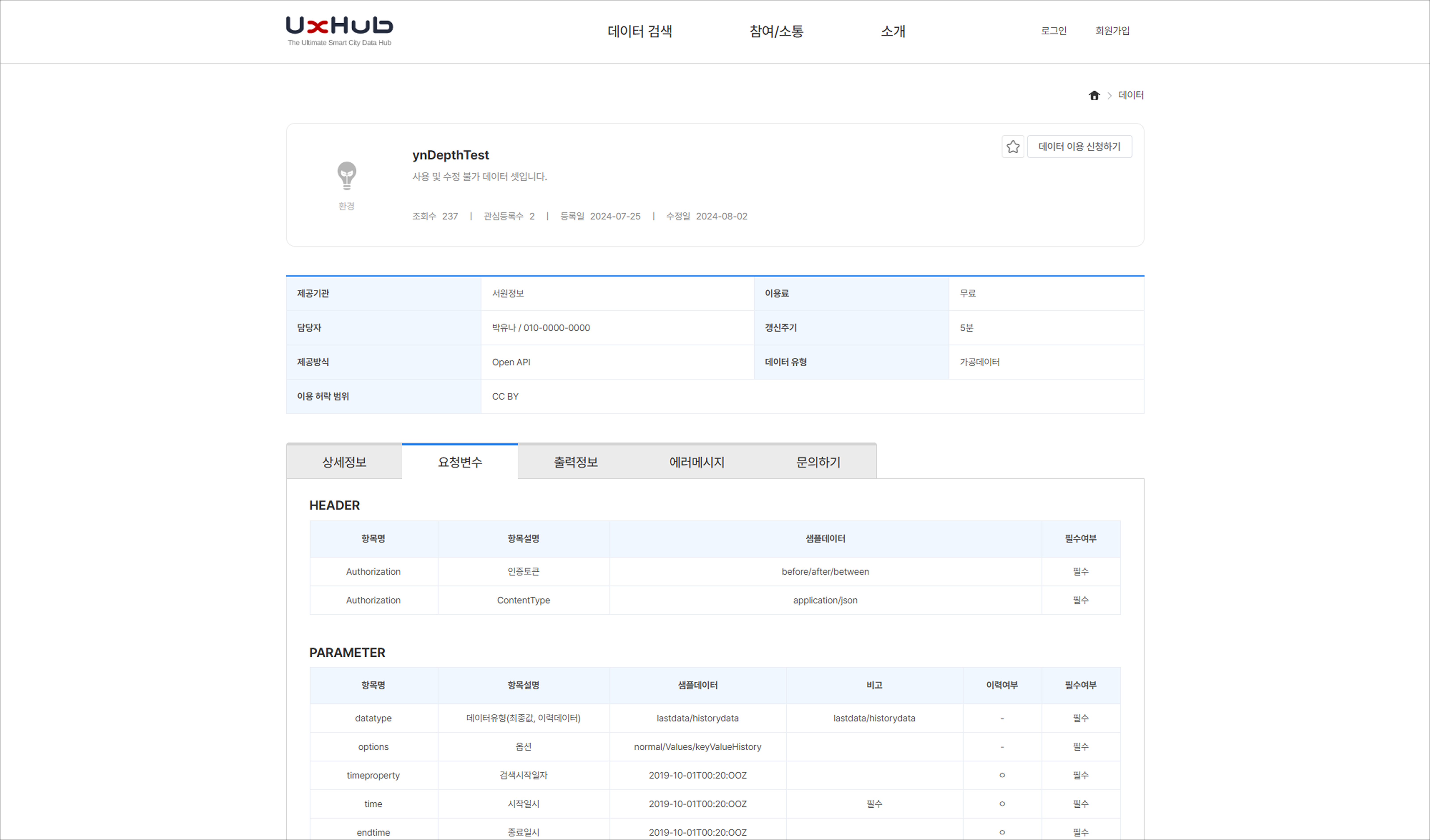Select the 요청변수 tab
Screen dimensions: 1430x840
tap(460, 462)
